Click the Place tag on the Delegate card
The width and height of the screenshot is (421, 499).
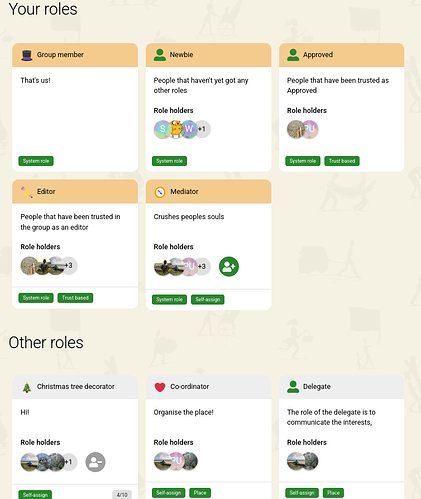(333, 493)
